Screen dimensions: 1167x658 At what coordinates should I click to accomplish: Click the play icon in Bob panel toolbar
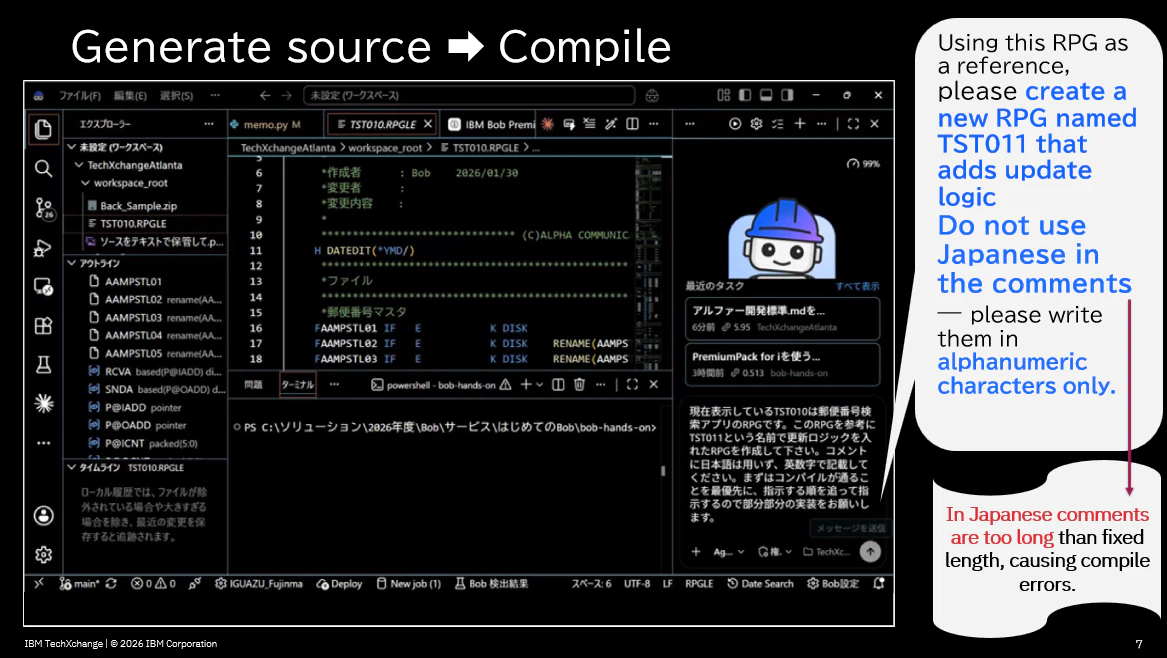point(735,124)
